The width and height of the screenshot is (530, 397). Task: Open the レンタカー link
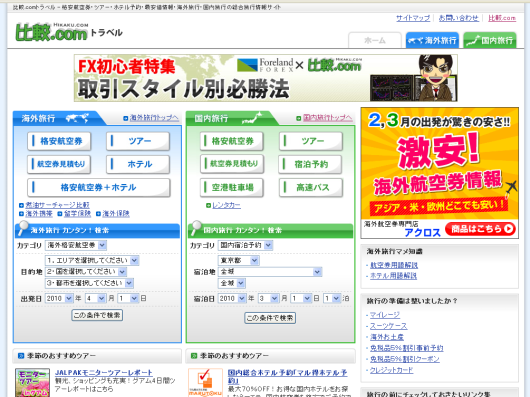226,205
